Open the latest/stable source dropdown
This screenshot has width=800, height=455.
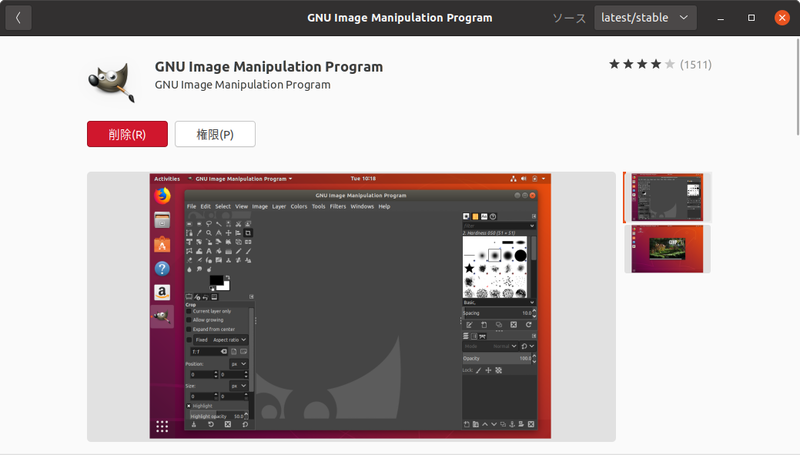pos(645,18)
